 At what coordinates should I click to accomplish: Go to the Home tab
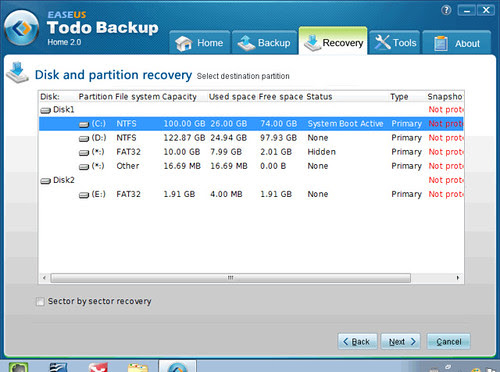click(x=200, y=43)
